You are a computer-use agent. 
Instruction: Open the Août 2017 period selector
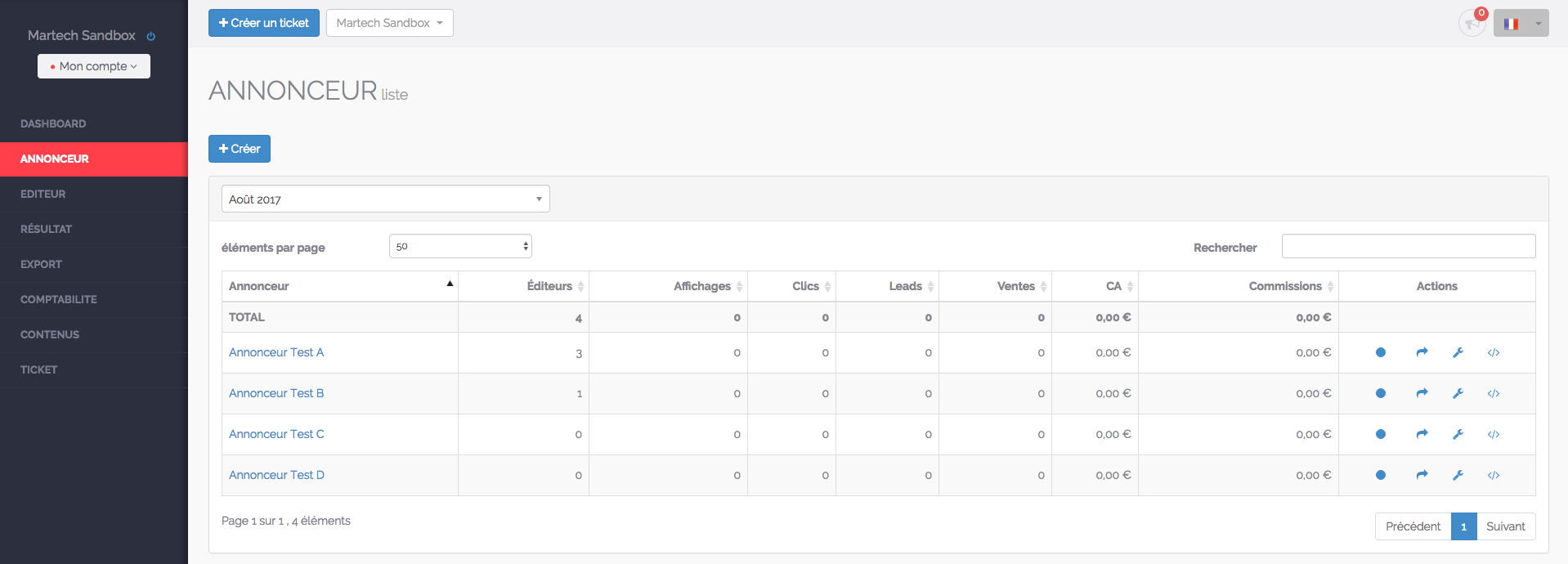tap(386, 199)
